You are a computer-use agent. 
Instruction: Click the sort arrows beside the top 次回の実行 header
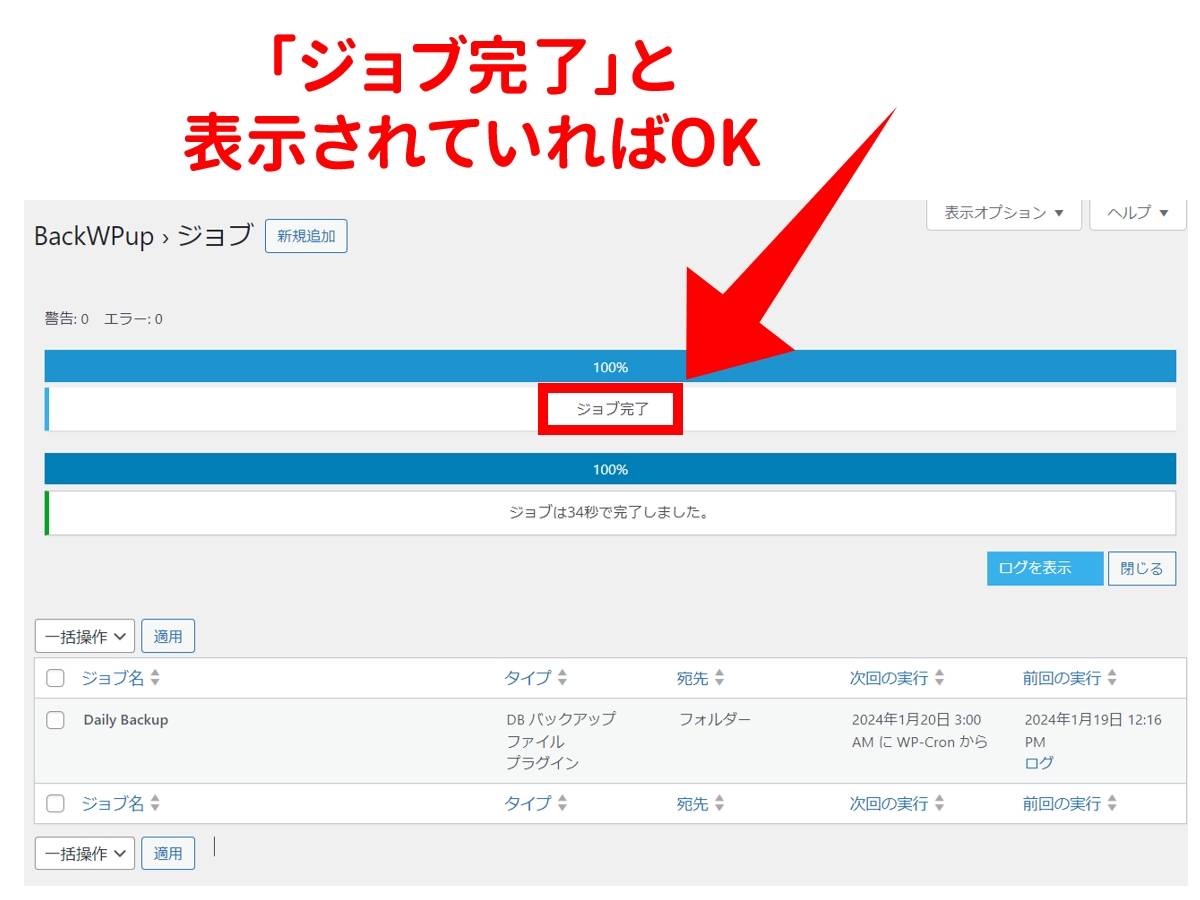[939, 678]
